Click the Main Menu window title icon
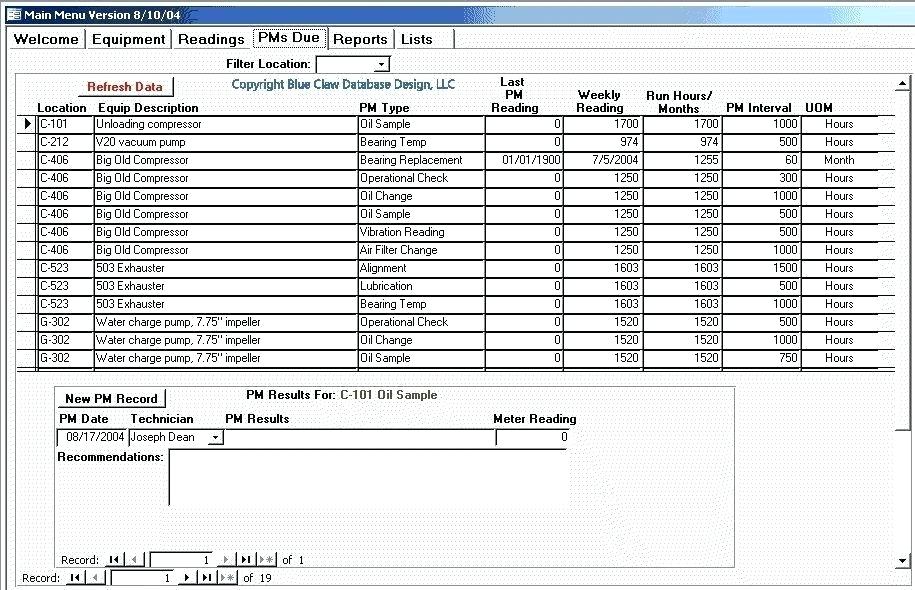915x590 pixels. click(13, 15)
